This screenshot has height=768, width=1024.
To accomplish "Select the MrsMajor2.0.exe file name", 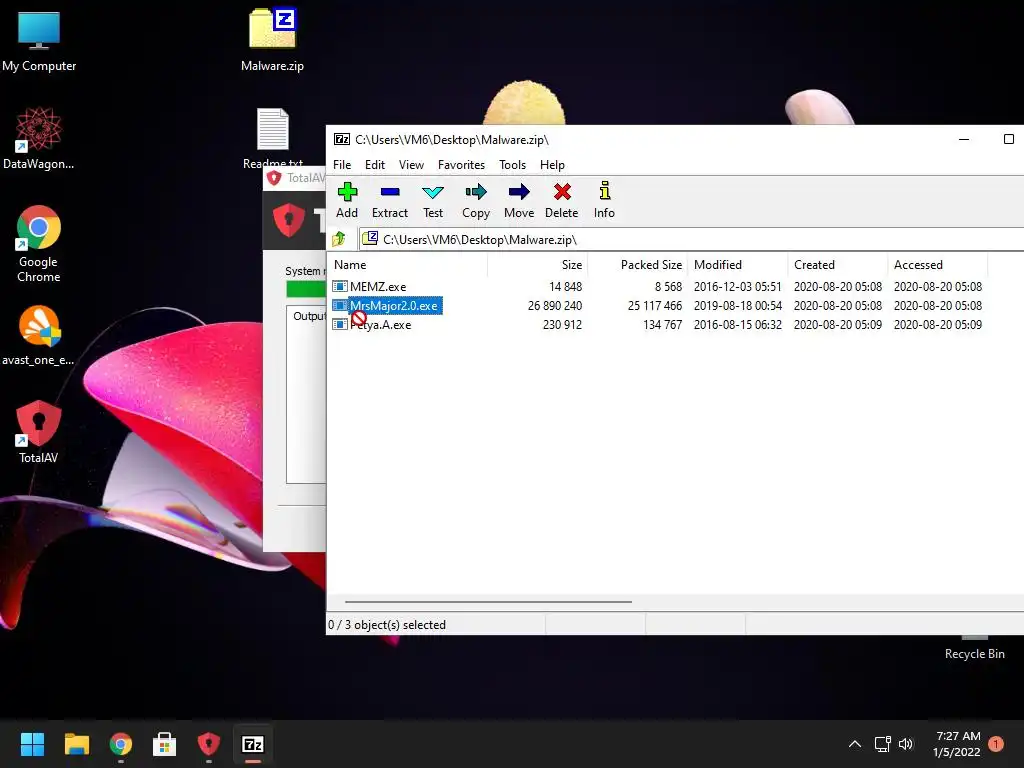I will click(x=394, y=306).
